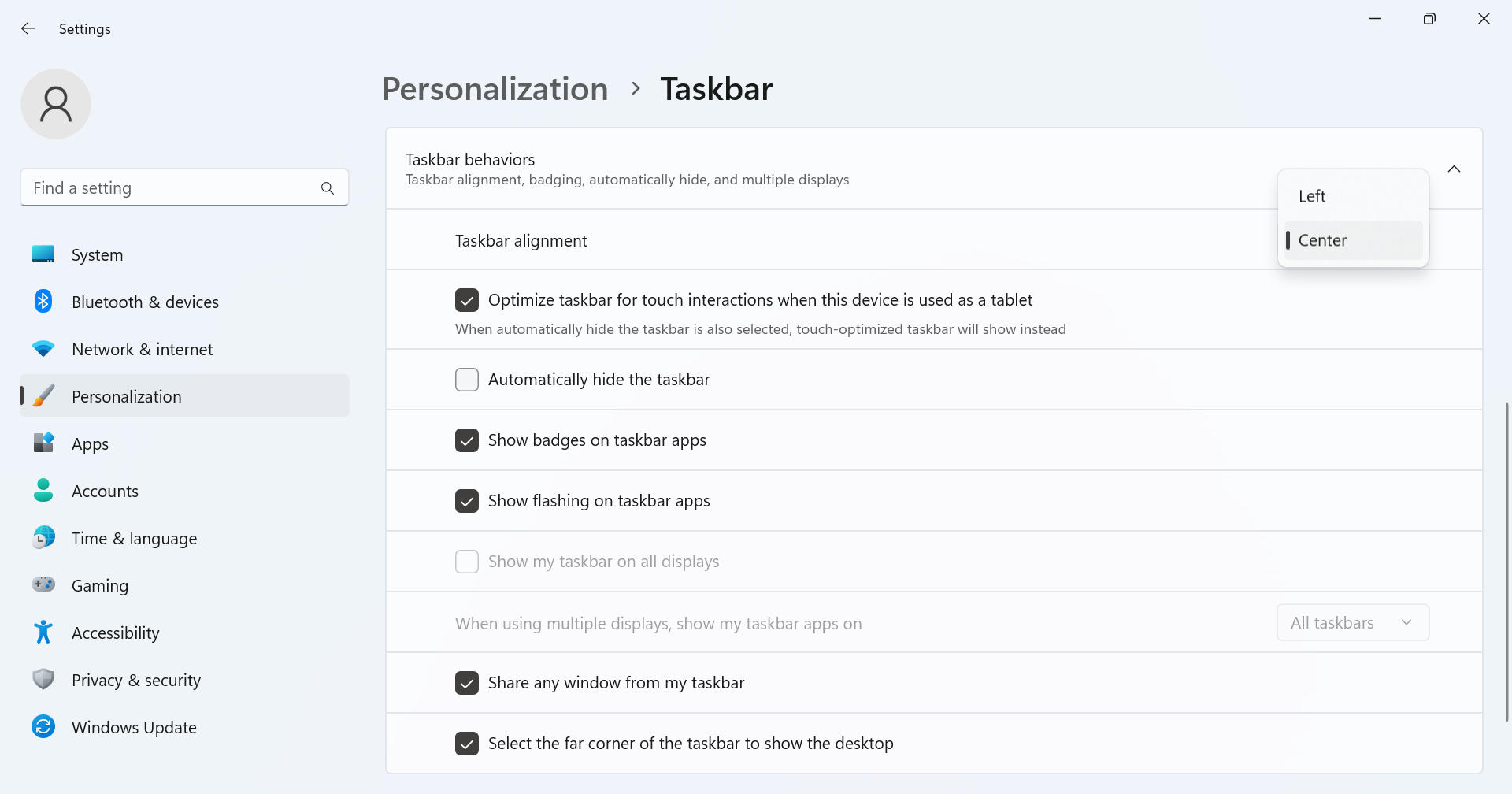Click the Windows Update sync icon
Image resolution: width=1512 pixels, height=794 pixels.
[x=43, y=726]
